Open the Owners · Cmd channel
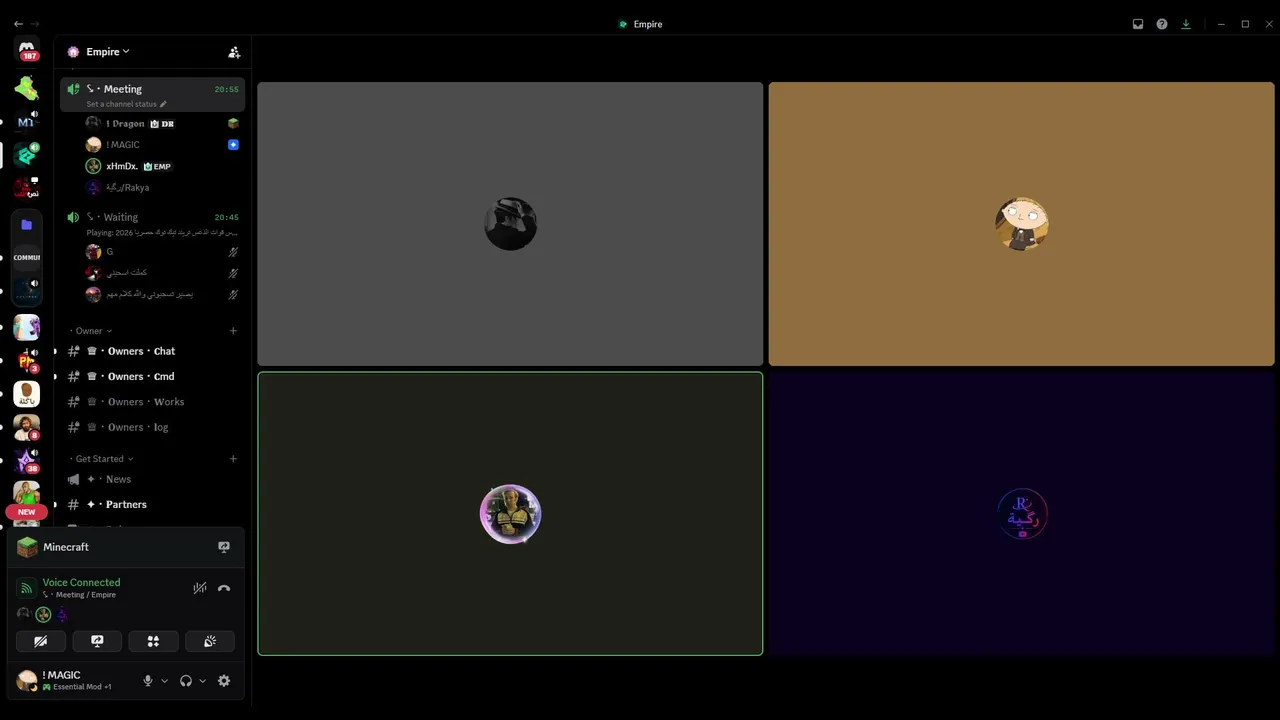The width and height of the screenshot is (1280, 720). pyautogui.click(x=152, y=376)
